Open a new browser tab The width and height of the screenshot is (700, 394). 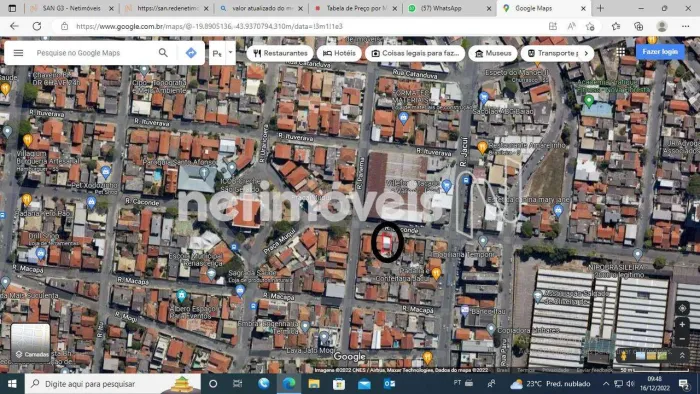coord(600,8)
